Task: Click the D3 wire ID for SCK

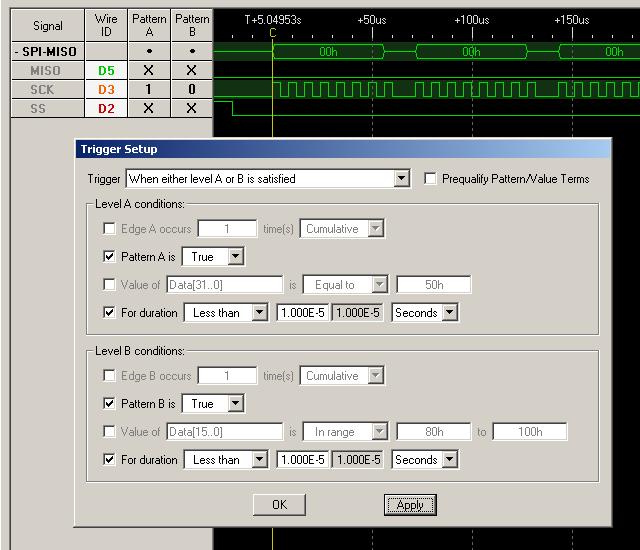Action: pyautogui.click(x=106, y=89)
